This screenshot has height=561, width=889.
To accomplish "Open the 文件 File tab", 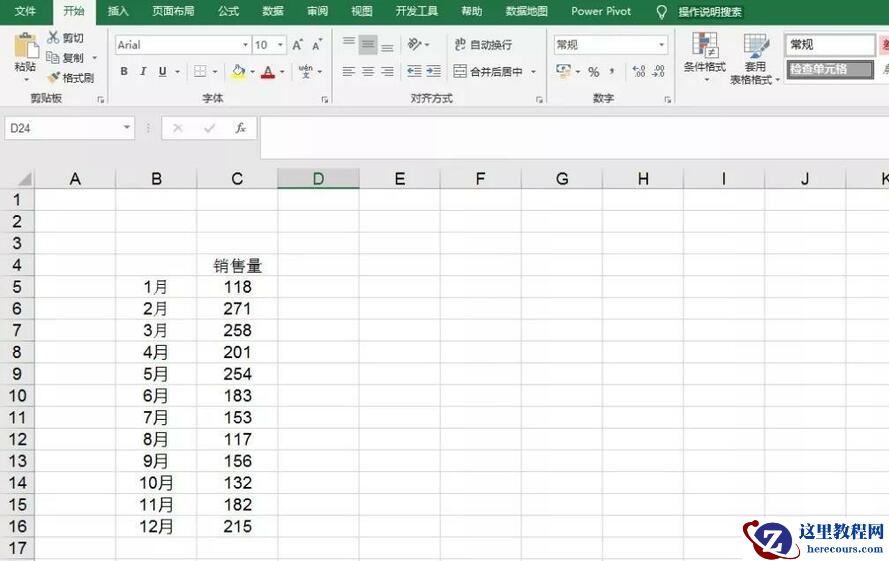I will [x=24, y=11].
